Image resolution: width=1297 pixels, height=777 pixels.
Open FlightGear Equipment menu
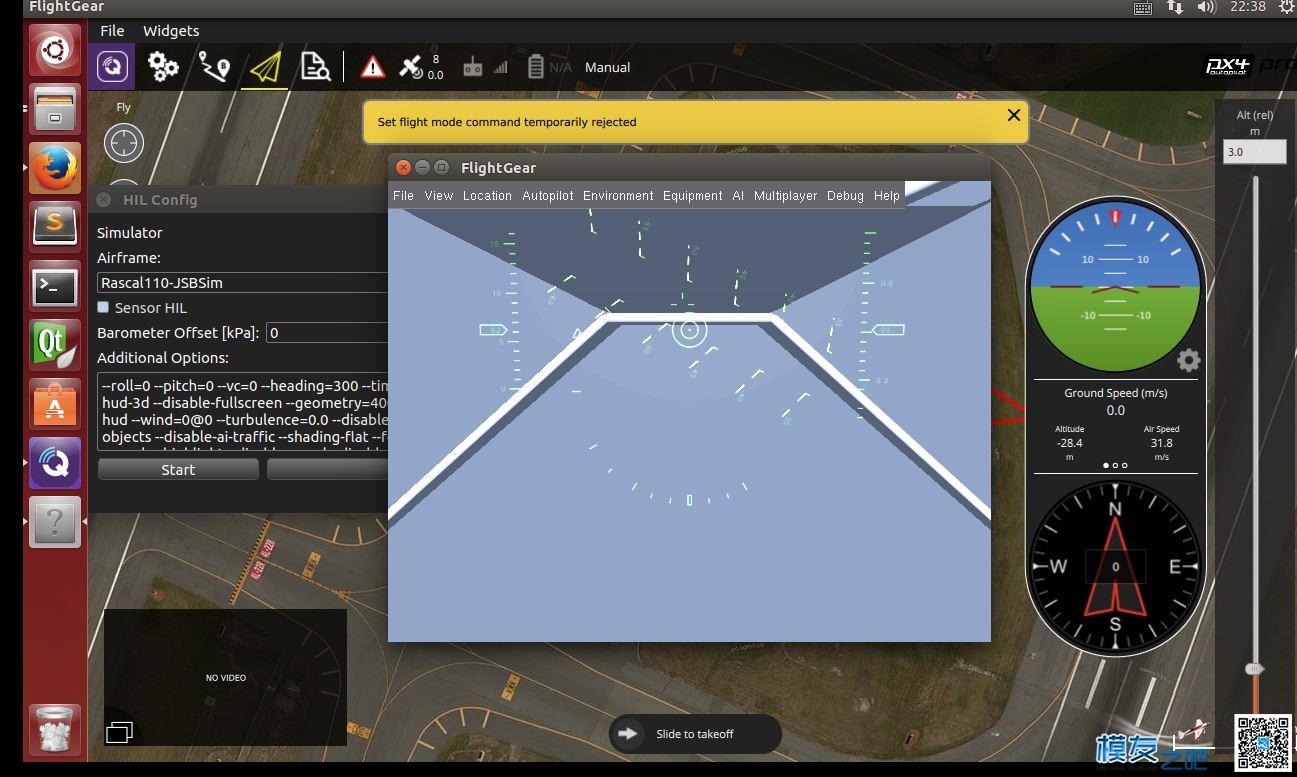click(x=692, y=196)
